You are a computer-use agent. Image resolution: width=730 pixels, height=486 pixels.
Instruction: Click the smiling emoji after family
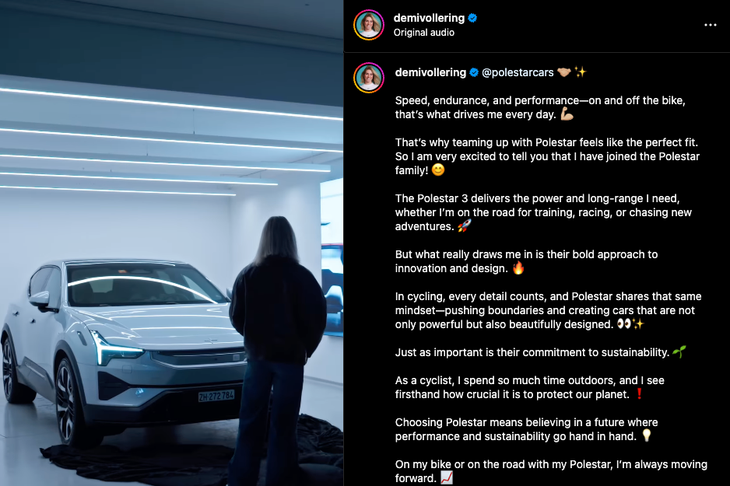438,170
